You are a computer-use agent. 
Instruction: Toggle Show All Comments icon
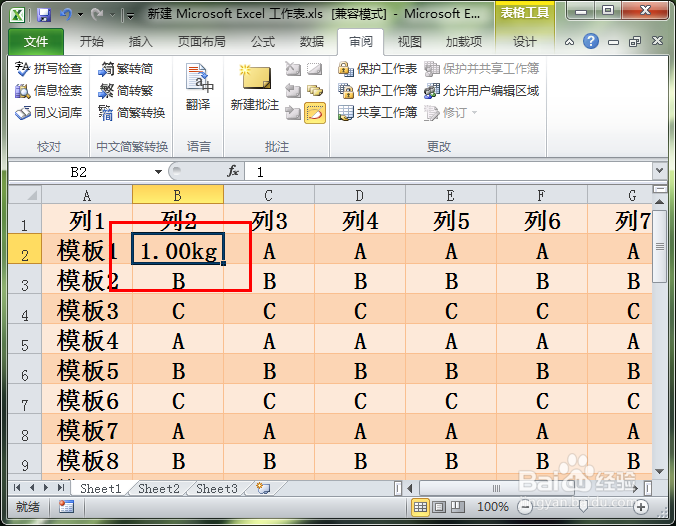(315, 91)
